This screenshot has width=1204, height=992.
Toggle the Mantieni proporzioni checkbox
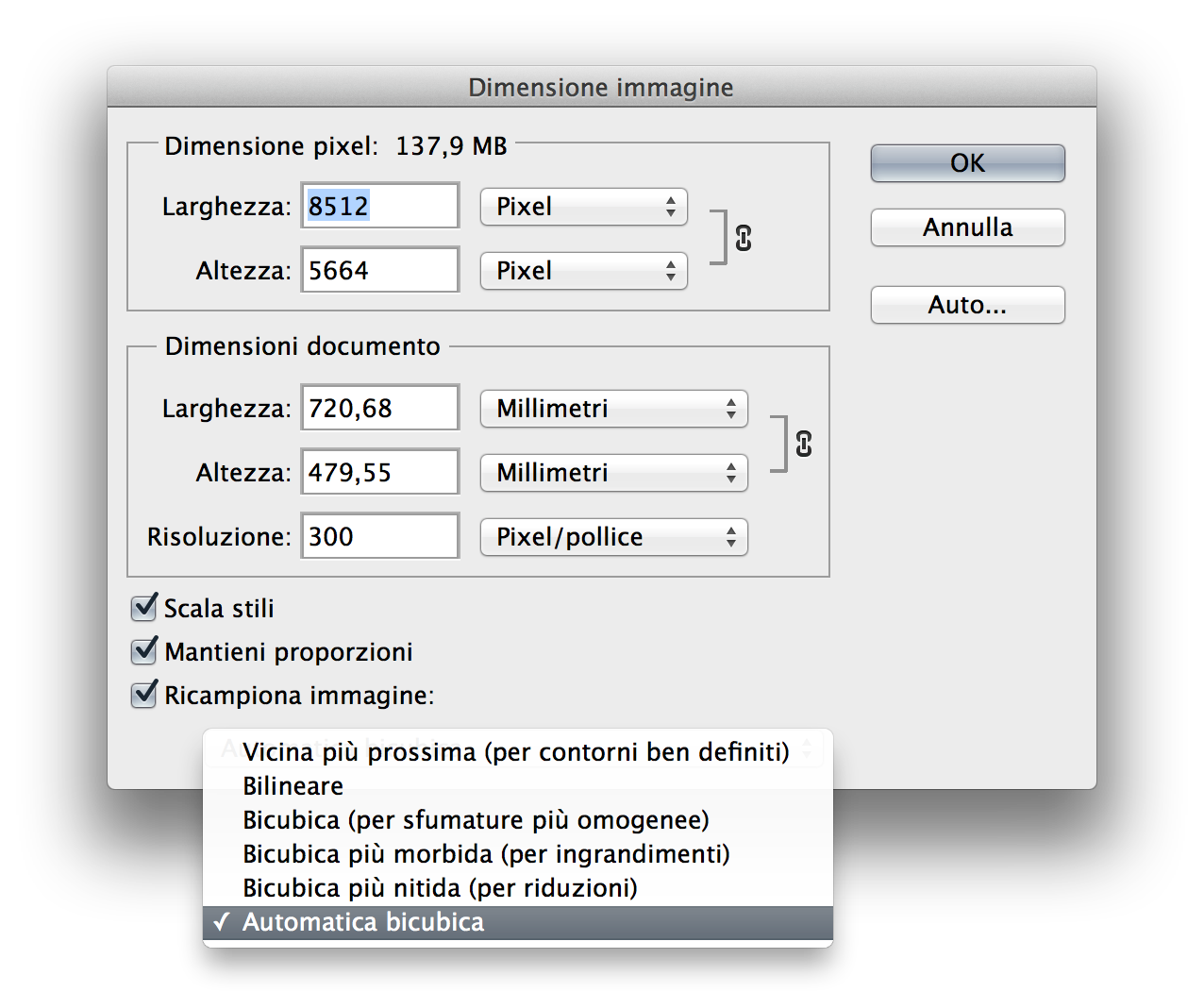(x=143, y=651)
